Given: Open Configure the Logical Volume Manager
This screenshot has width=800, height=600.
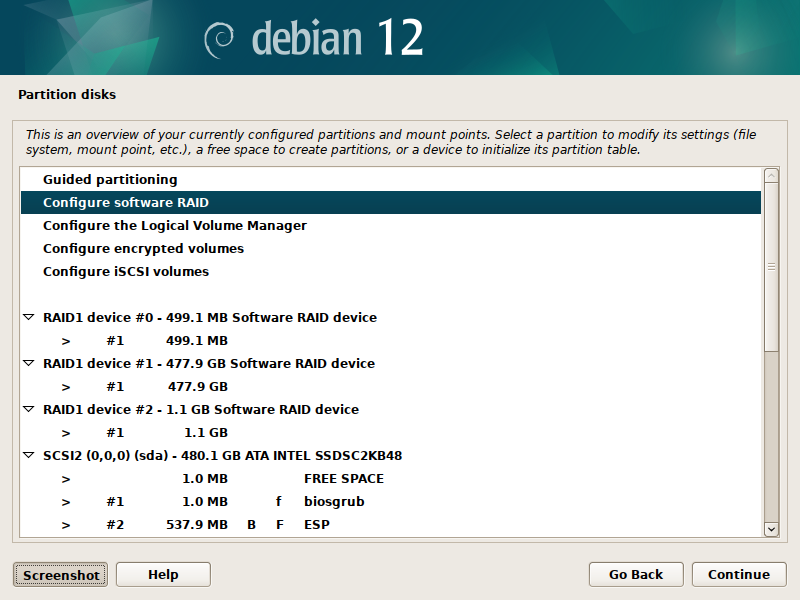Looking at the screenshot, I should (x=175, y=226).
